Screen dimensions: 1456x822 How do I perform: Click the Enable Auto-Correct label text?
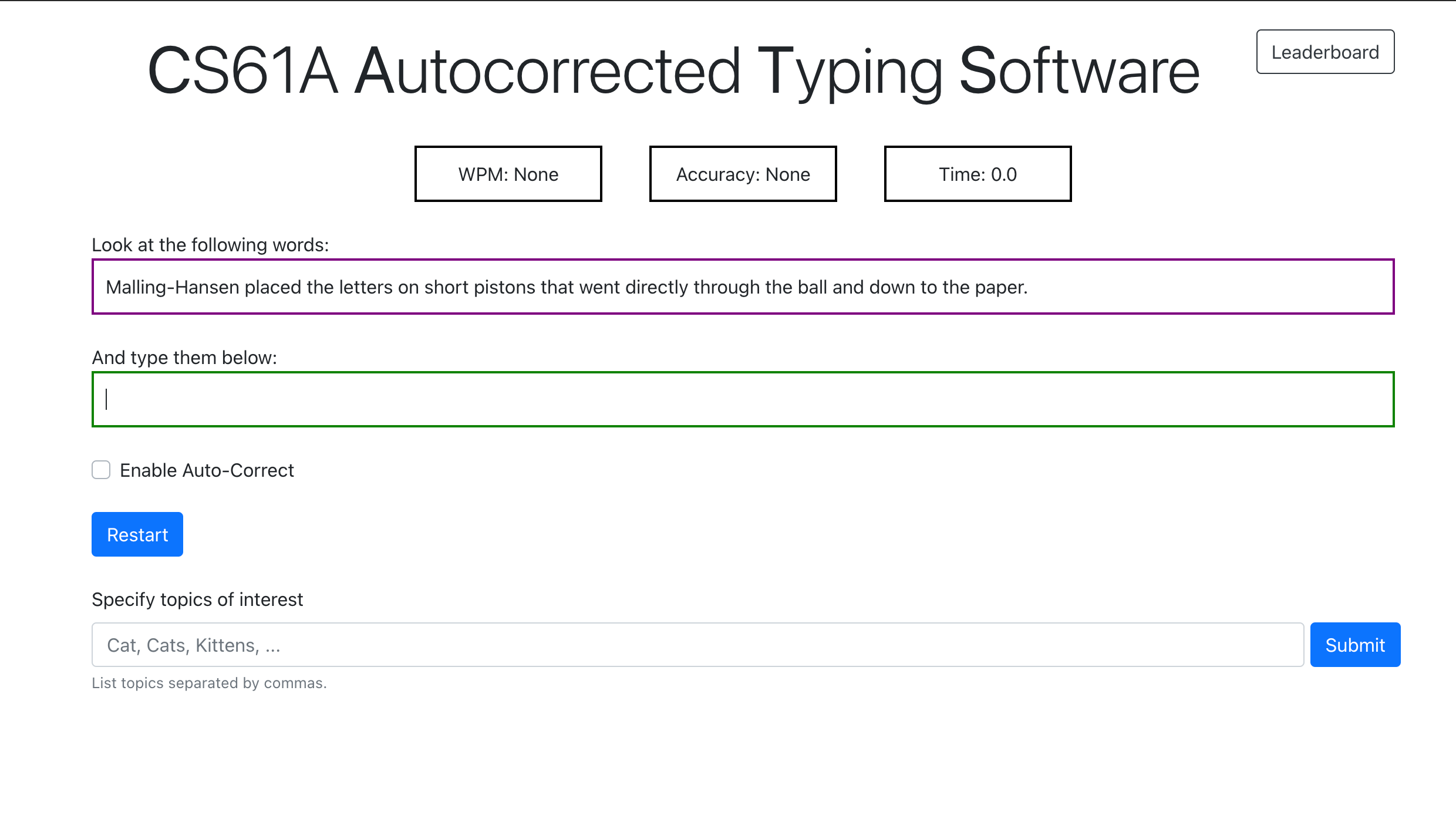point(207,470)
